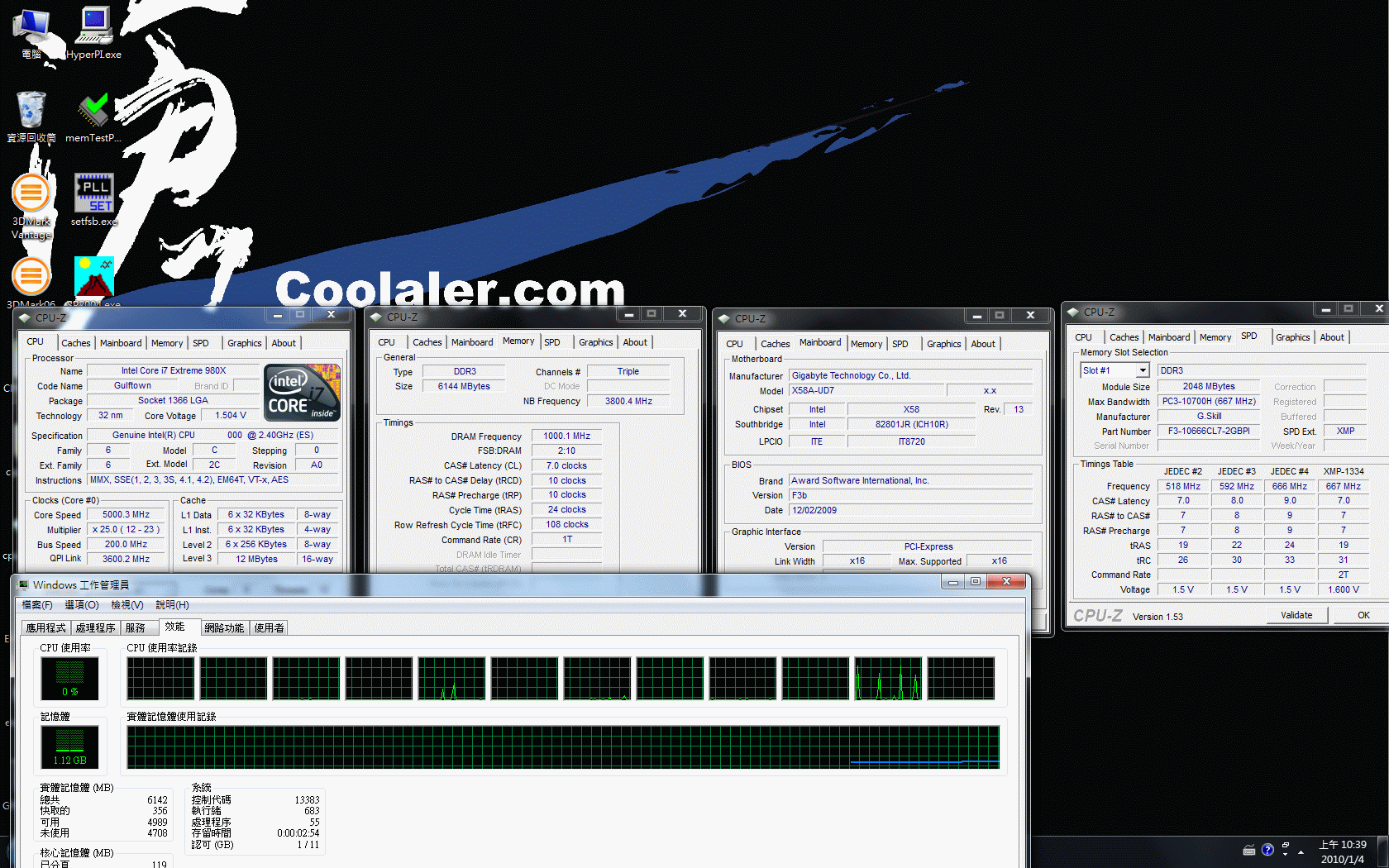Click manufacturer field Gigabyte Technology Co., Ltd.
Screen dimensions: 1389x868
pos(910,375)
